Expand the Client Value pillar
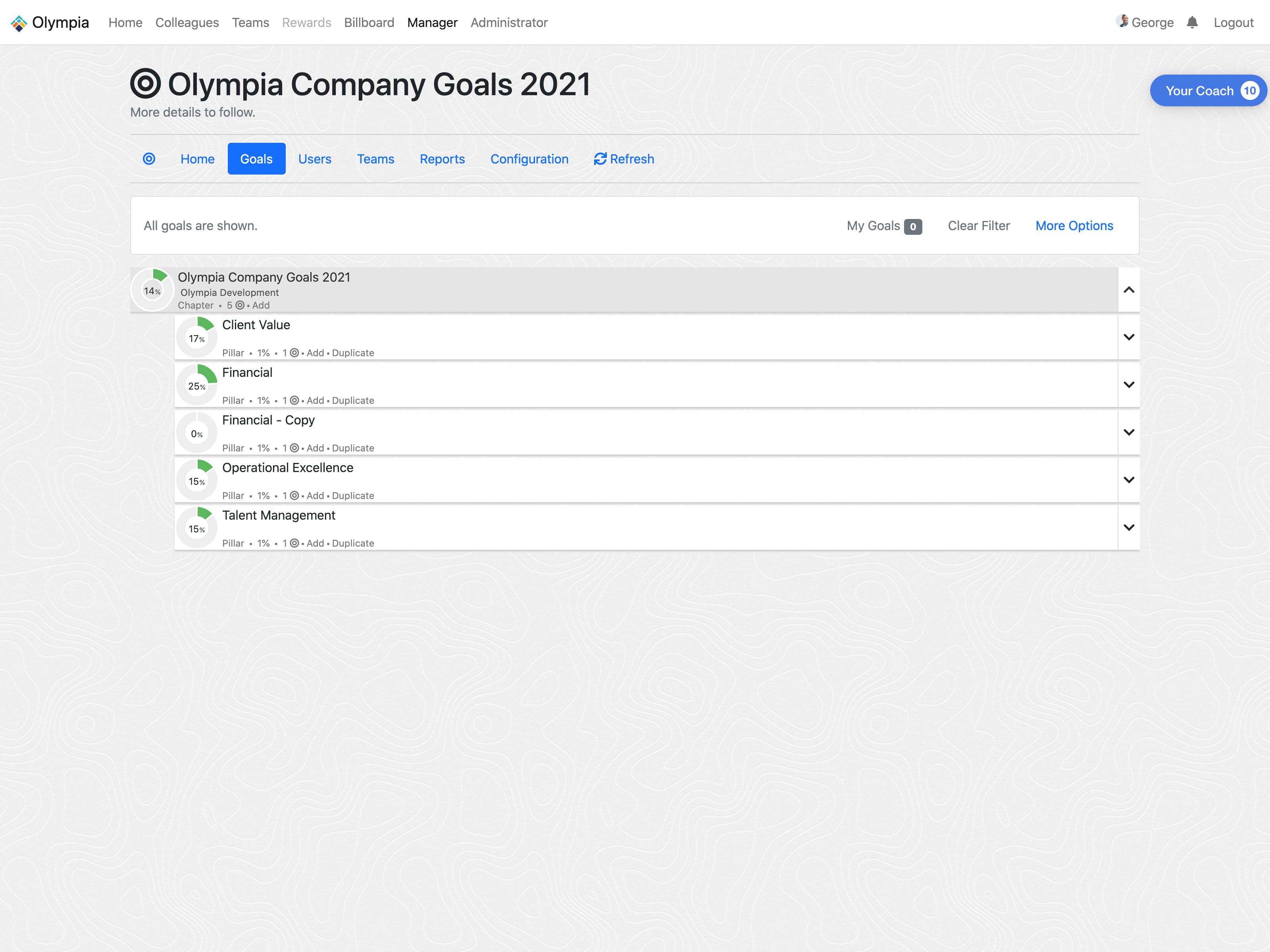 (x=1128, y=338)
